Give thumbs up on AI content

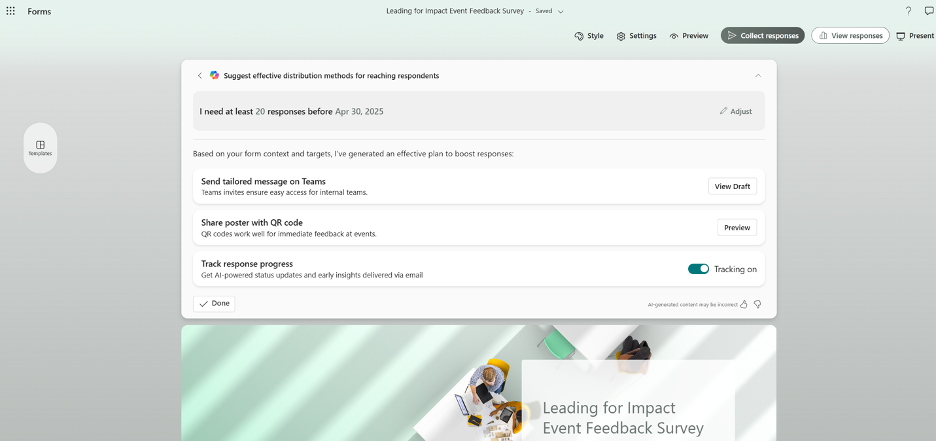pos(744,304)
